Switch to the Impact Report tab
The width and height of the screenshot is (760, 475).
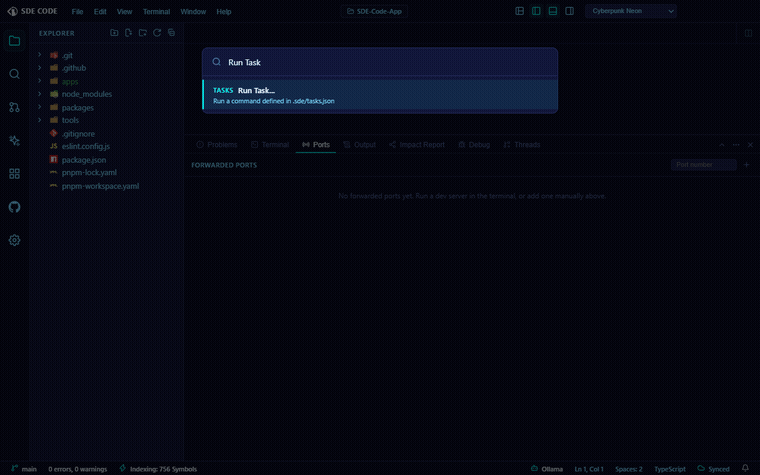417,145
